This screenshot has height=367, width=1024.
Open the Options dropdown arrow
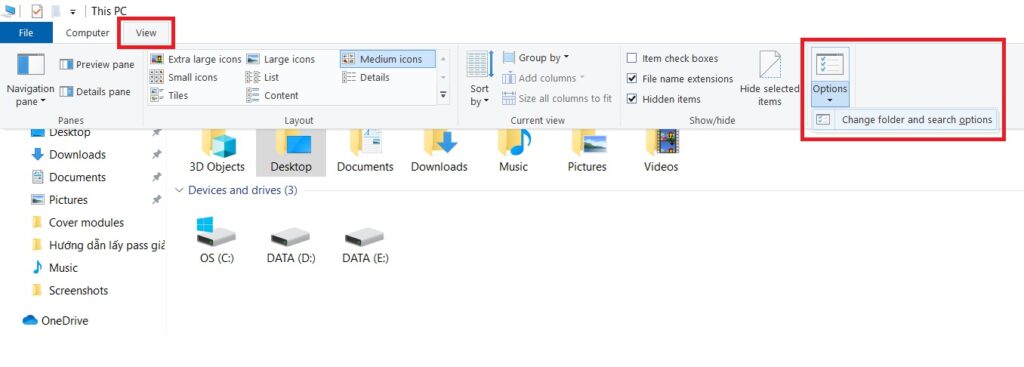830,101
